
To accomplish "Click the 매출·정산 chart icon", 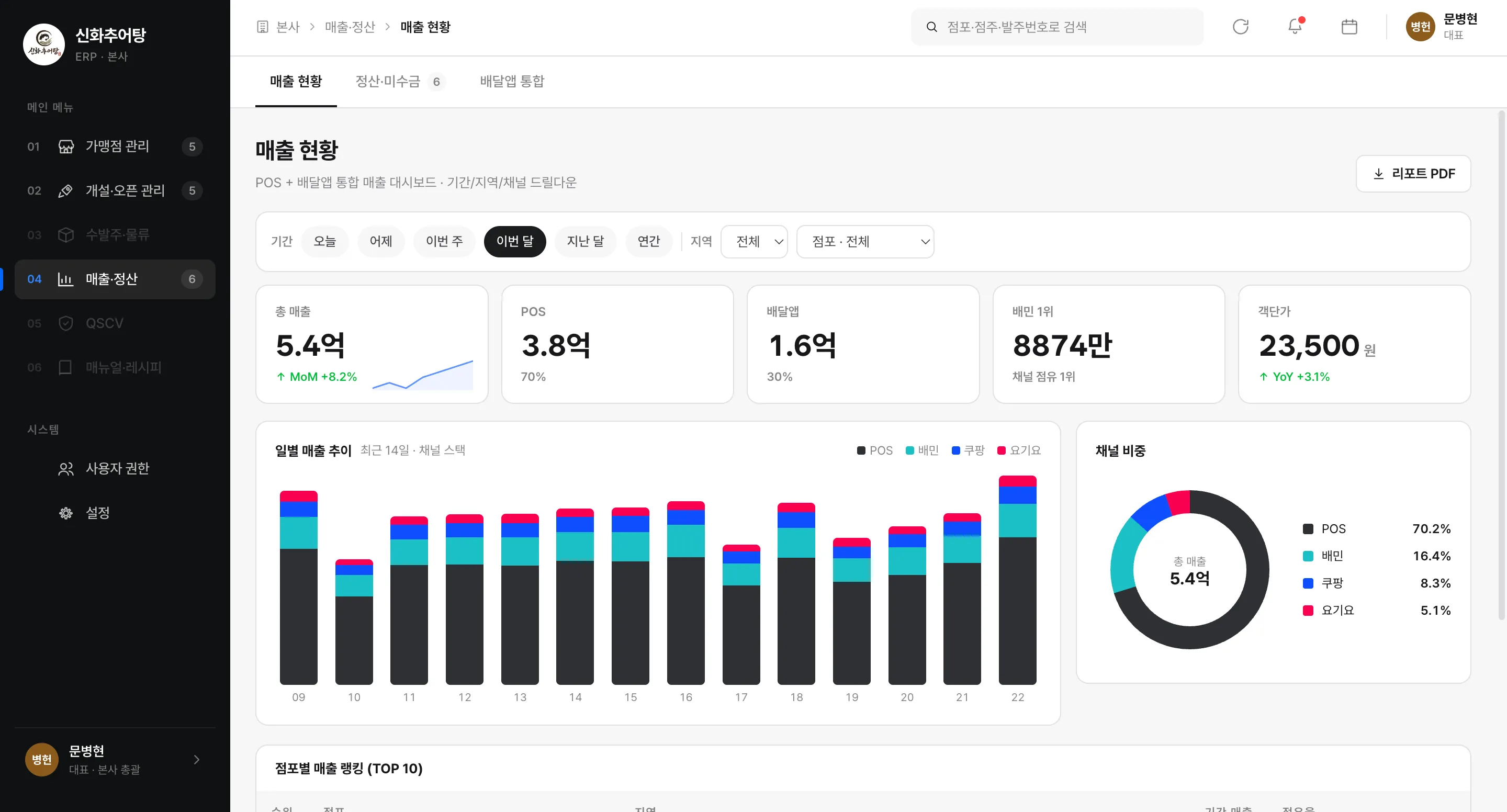I will click(65, 279).
